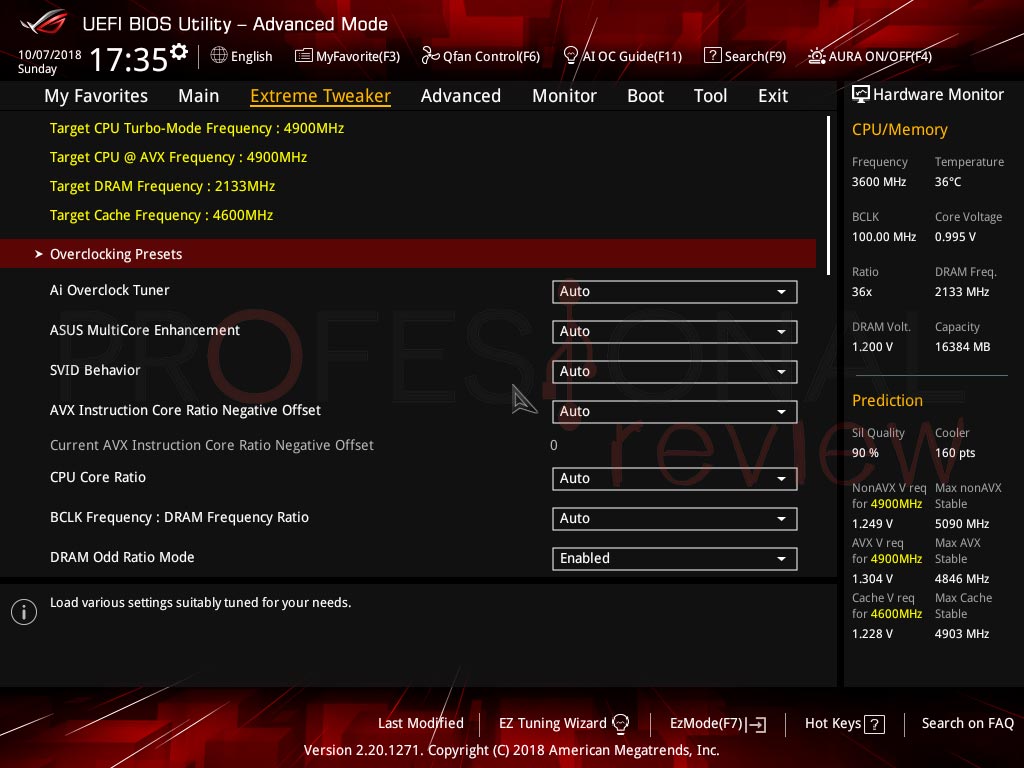Click the MyFavorite list icon

[x=303, y=56]
